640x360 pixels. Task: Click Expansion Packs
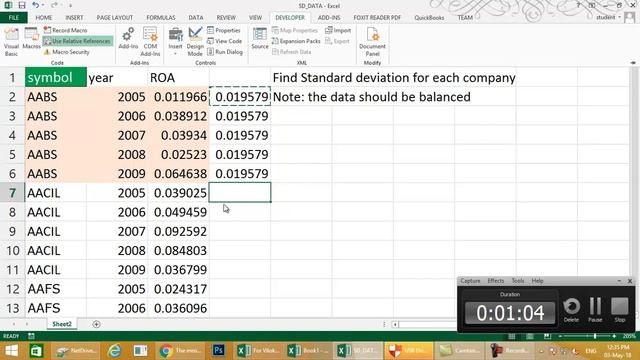click(x=296, y=41)
